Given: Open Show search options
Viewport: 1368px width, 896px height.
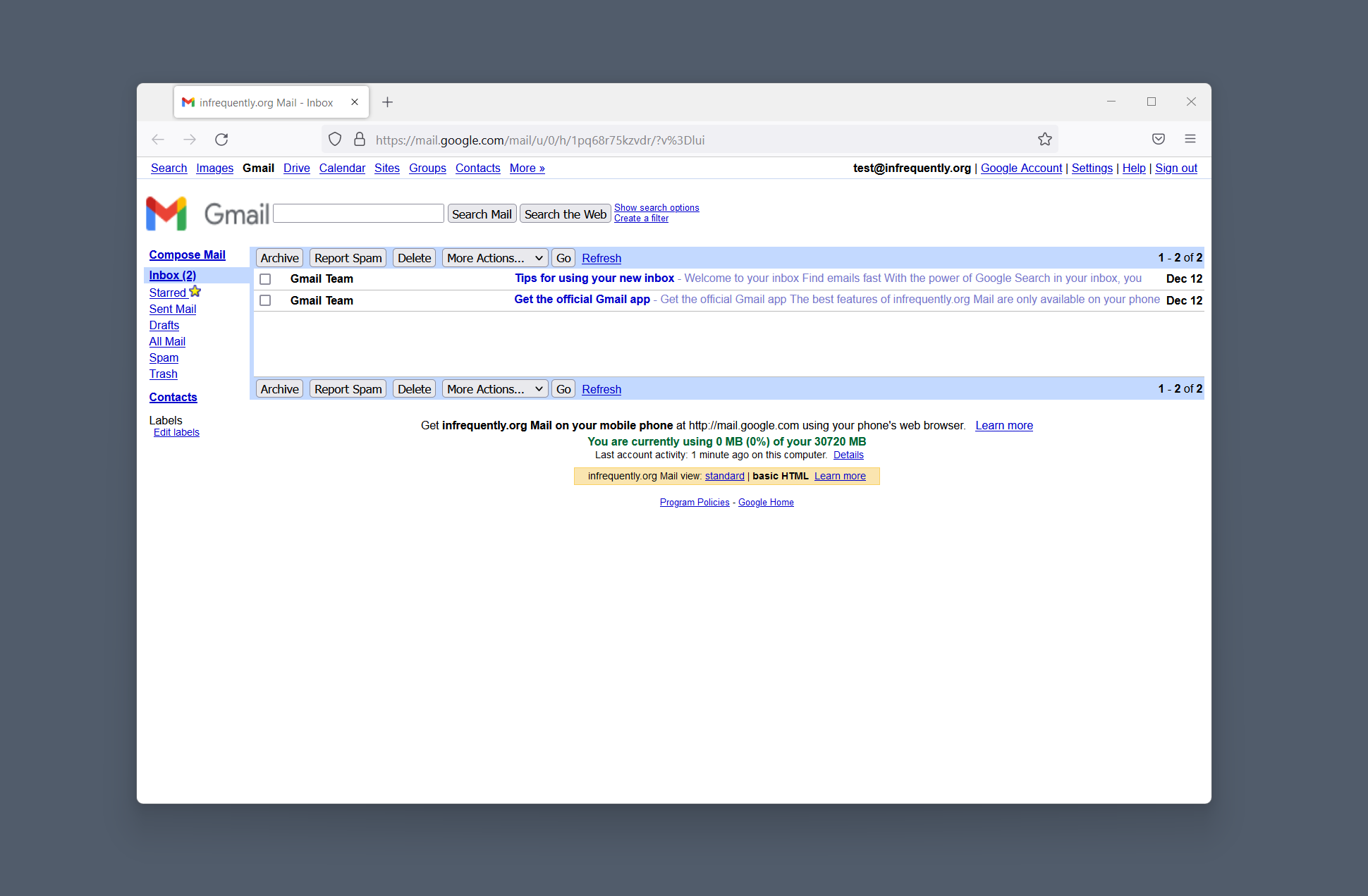Looking at the screenshot, I should tap(656, 207).
